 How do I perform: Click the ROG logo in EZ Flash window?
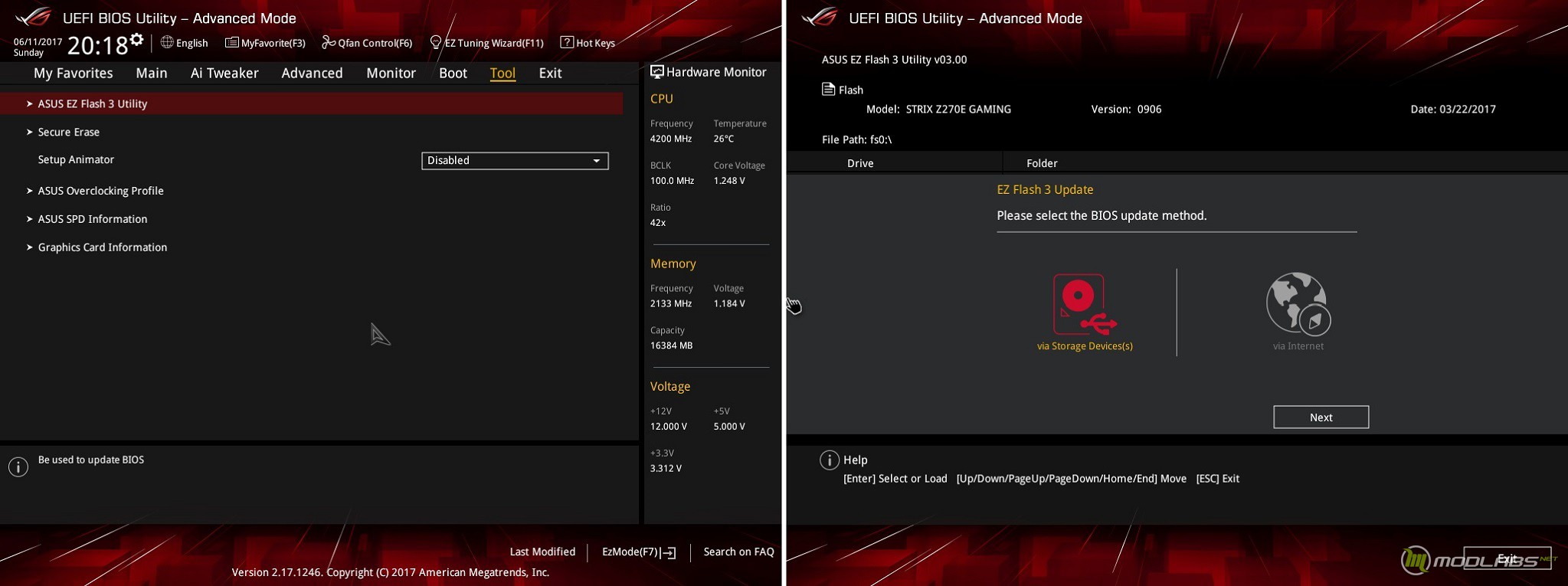820,16
